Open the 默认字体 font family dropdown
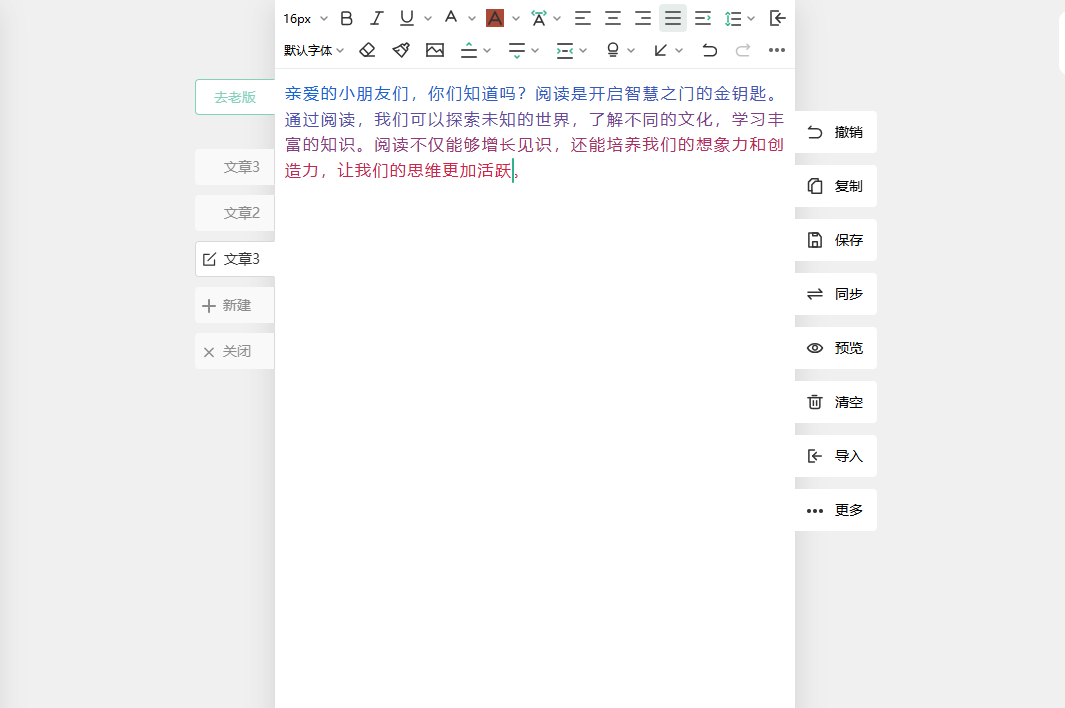 coord(313,50)
